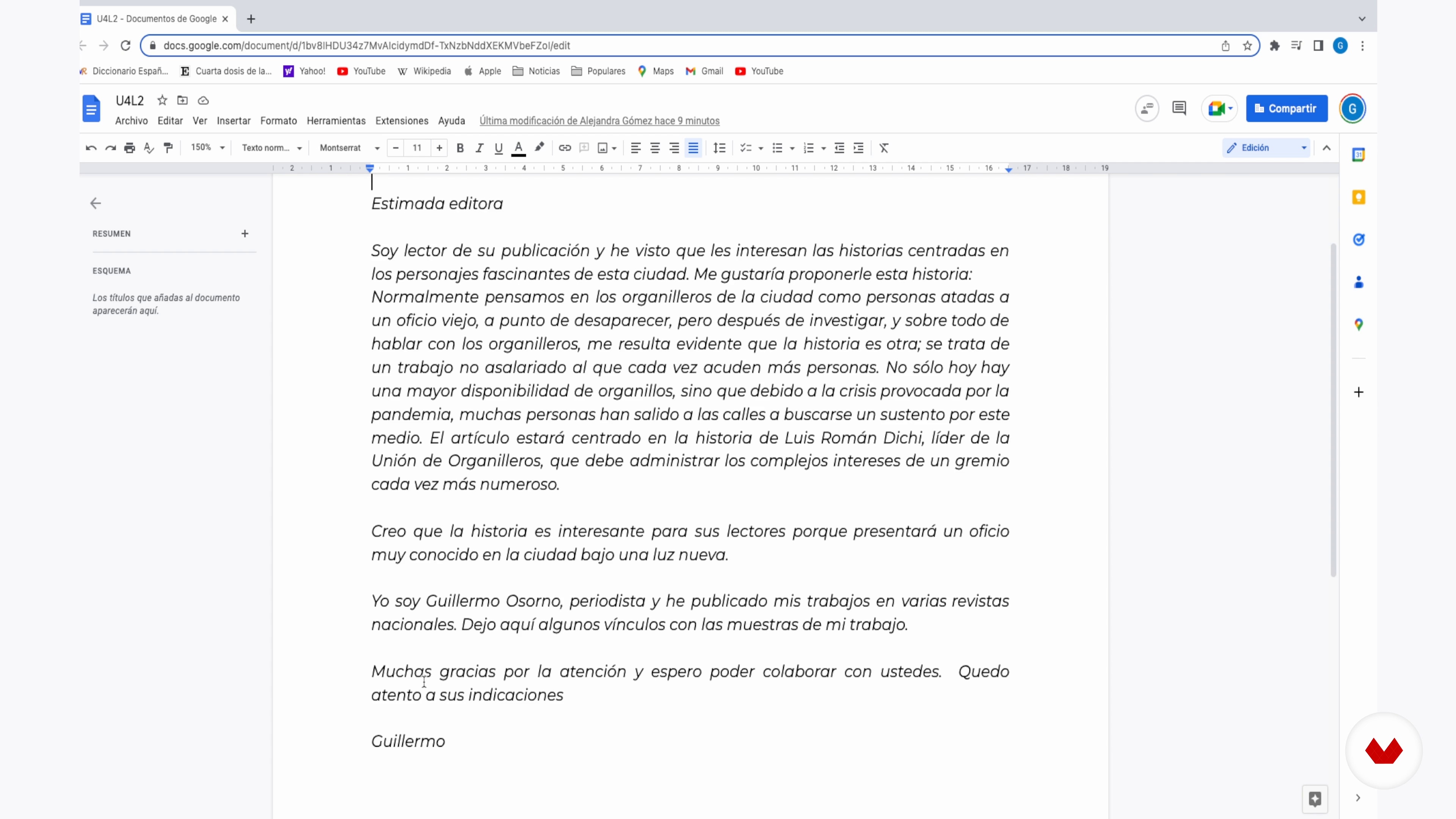Open the Docs home icon
Image resolution: width=1456 pixels, height=819 pixels.
91,108
